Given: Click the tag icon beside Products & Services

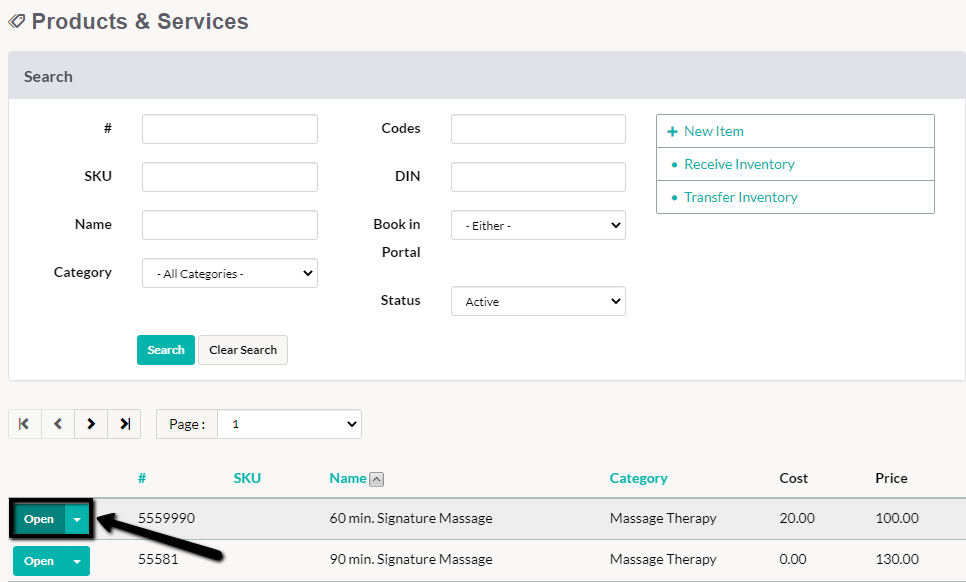Looking at the screenshot, I should point(16,21).
